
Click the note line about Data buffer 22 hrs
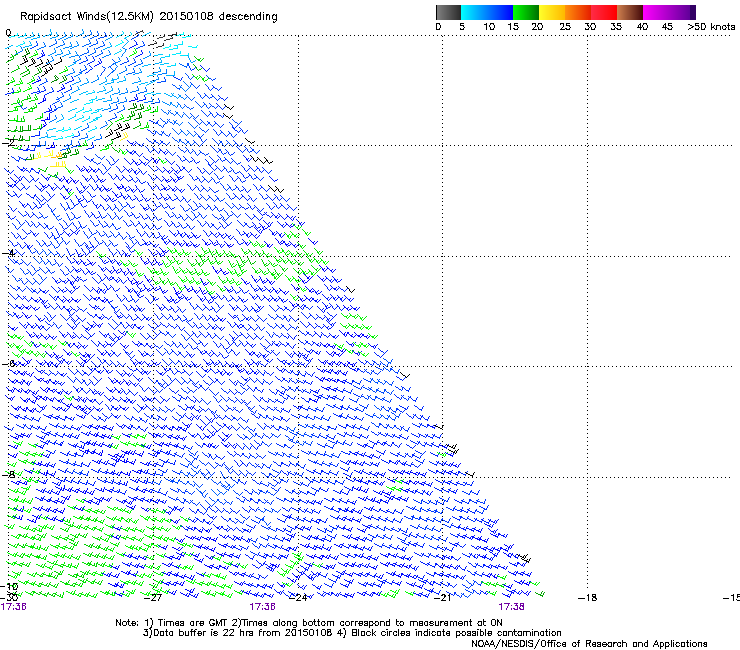pos(352,633)
